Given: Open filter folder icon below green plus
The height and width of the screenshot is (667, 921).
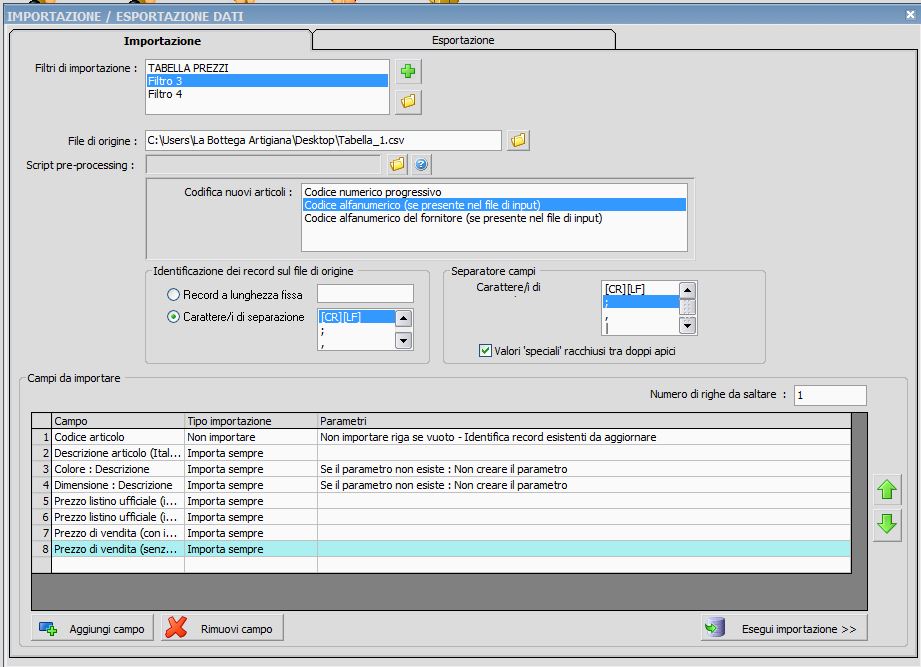Looking at the screenshot, I should 408,101.
